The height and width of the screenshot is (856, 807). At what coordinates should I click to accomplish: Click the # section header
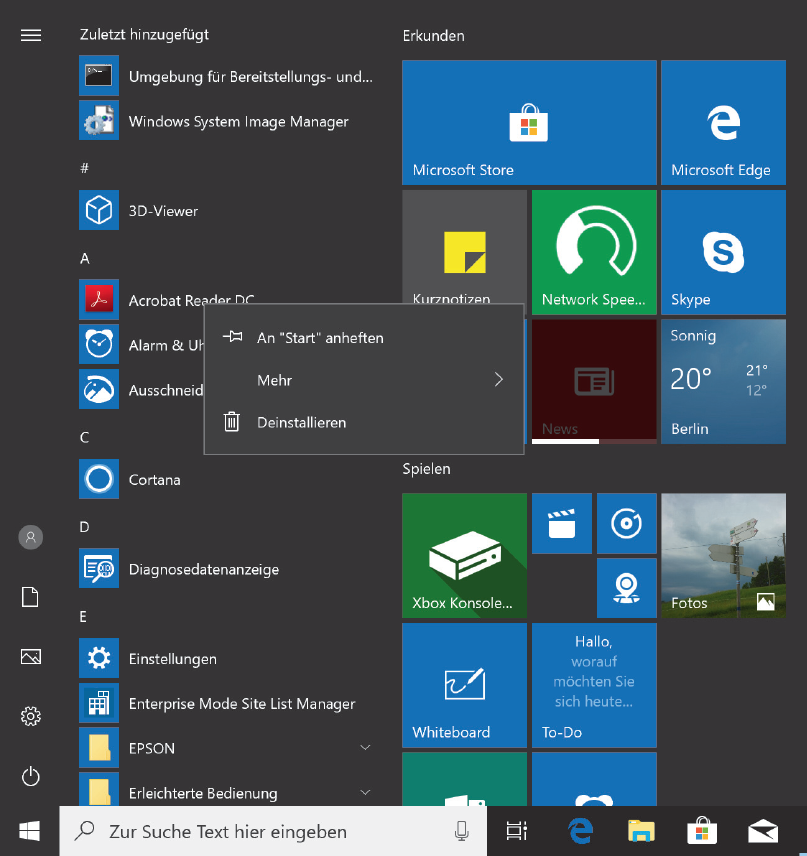84,168
